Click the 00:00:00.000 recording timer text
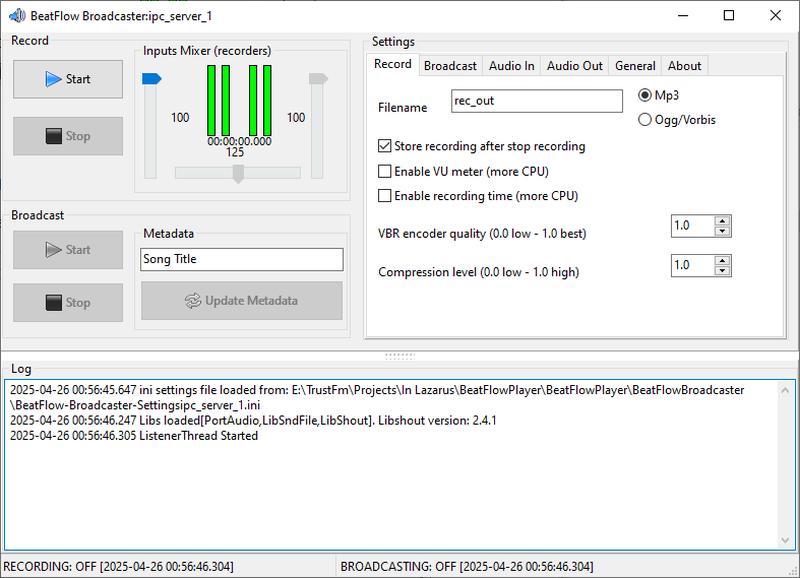The image size is (800, 578). coord(239,141)
